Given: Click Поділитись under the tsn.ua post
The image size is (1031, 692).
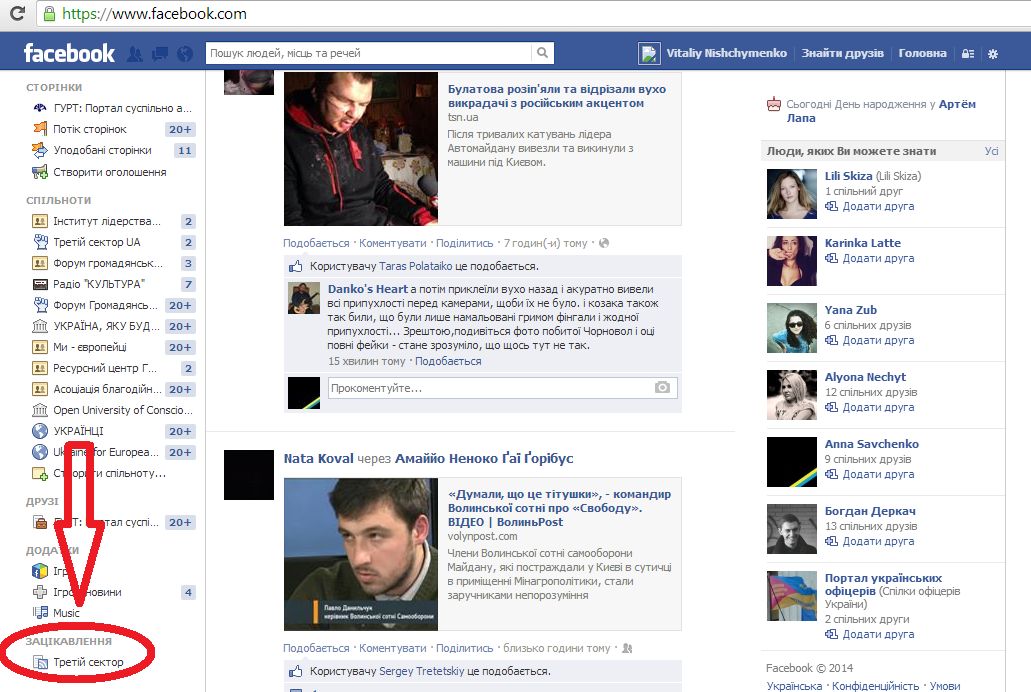Looking at the screenshot, I should 464,243.
